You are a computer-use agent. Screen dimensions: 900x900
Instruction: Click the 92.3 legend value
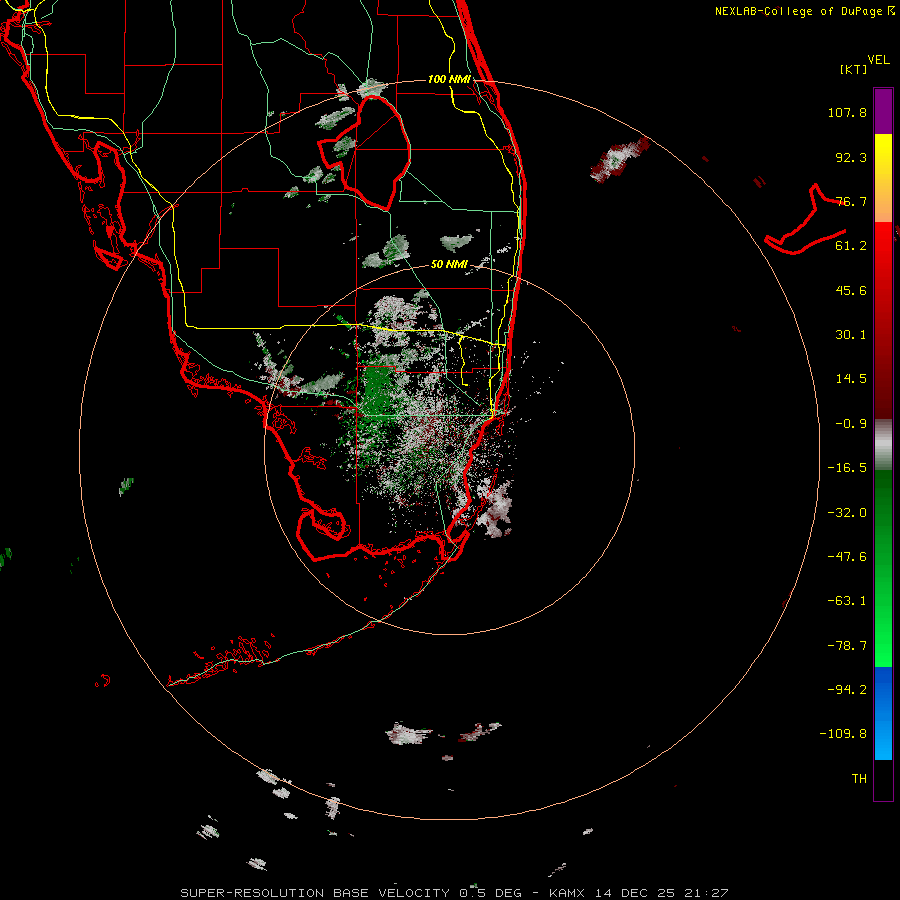tap(851, 157)
